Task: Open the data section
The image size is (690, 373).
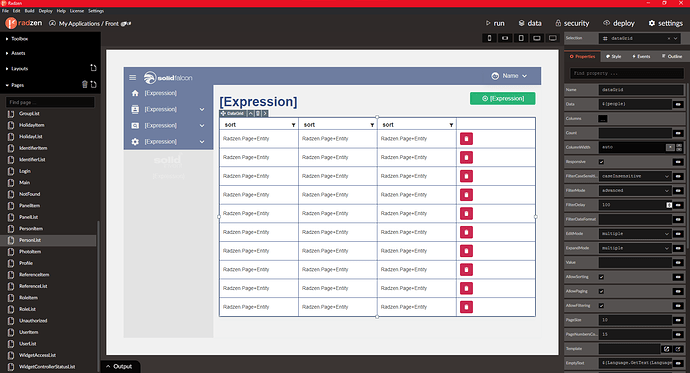Action: click(530, 23)
